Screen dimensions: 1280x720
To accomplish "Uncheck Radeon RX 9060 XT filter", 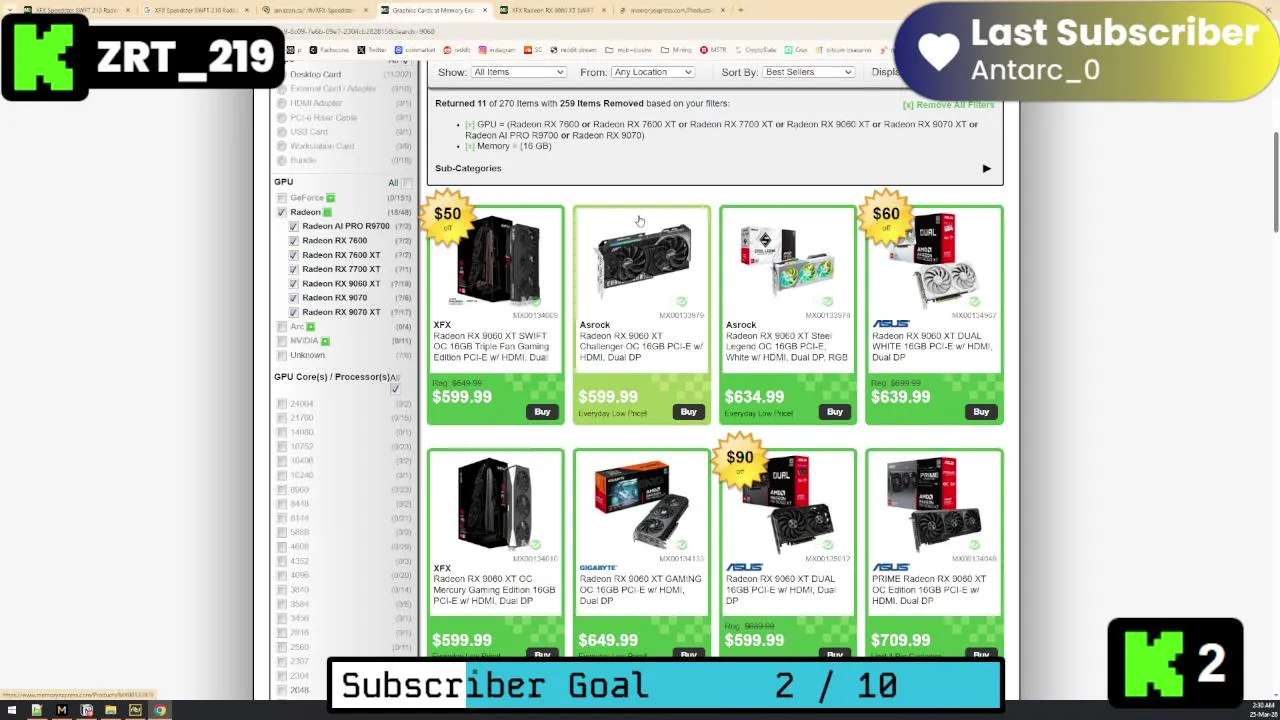I will pyautogui.click(x=294, y=284).
